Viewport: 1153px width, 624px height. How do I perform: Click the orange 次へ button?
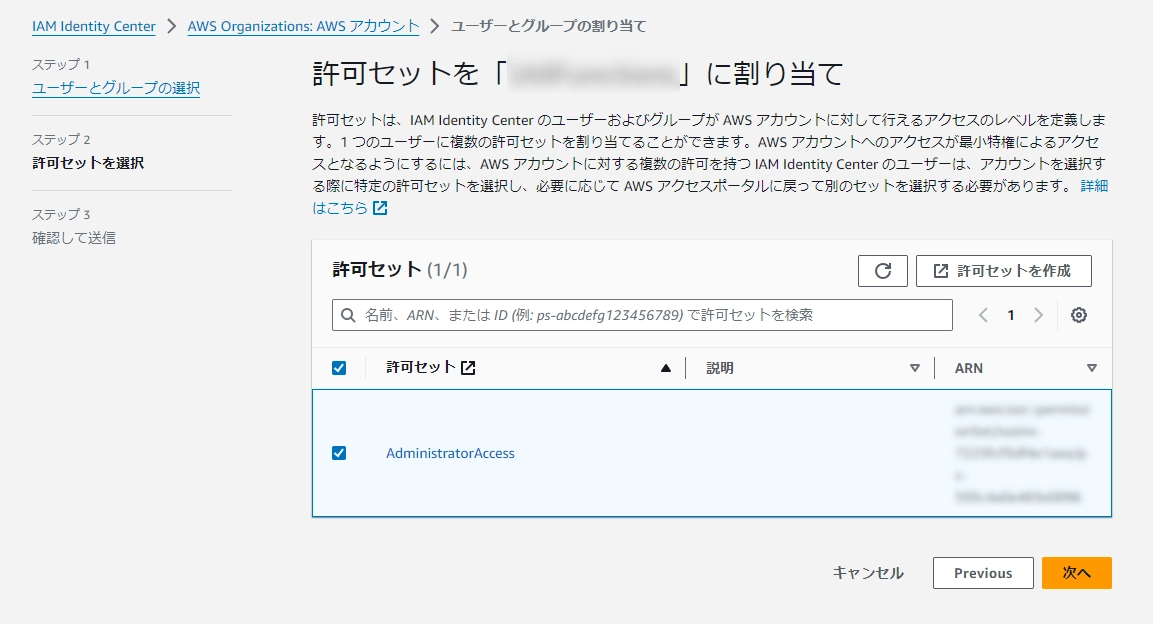1077,573
